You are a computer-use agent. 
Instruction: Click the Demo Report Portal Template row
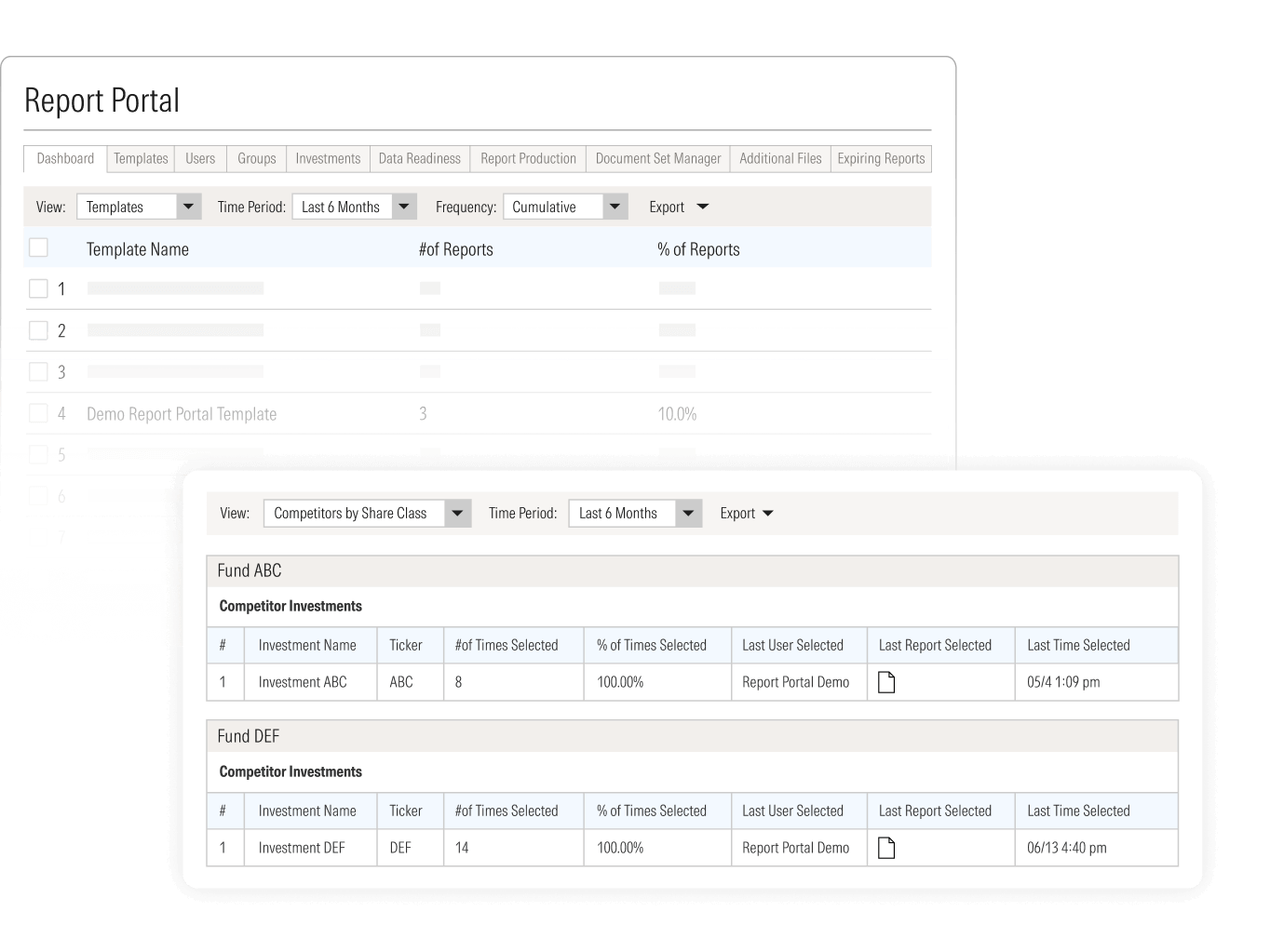click(x=182, y=414)
